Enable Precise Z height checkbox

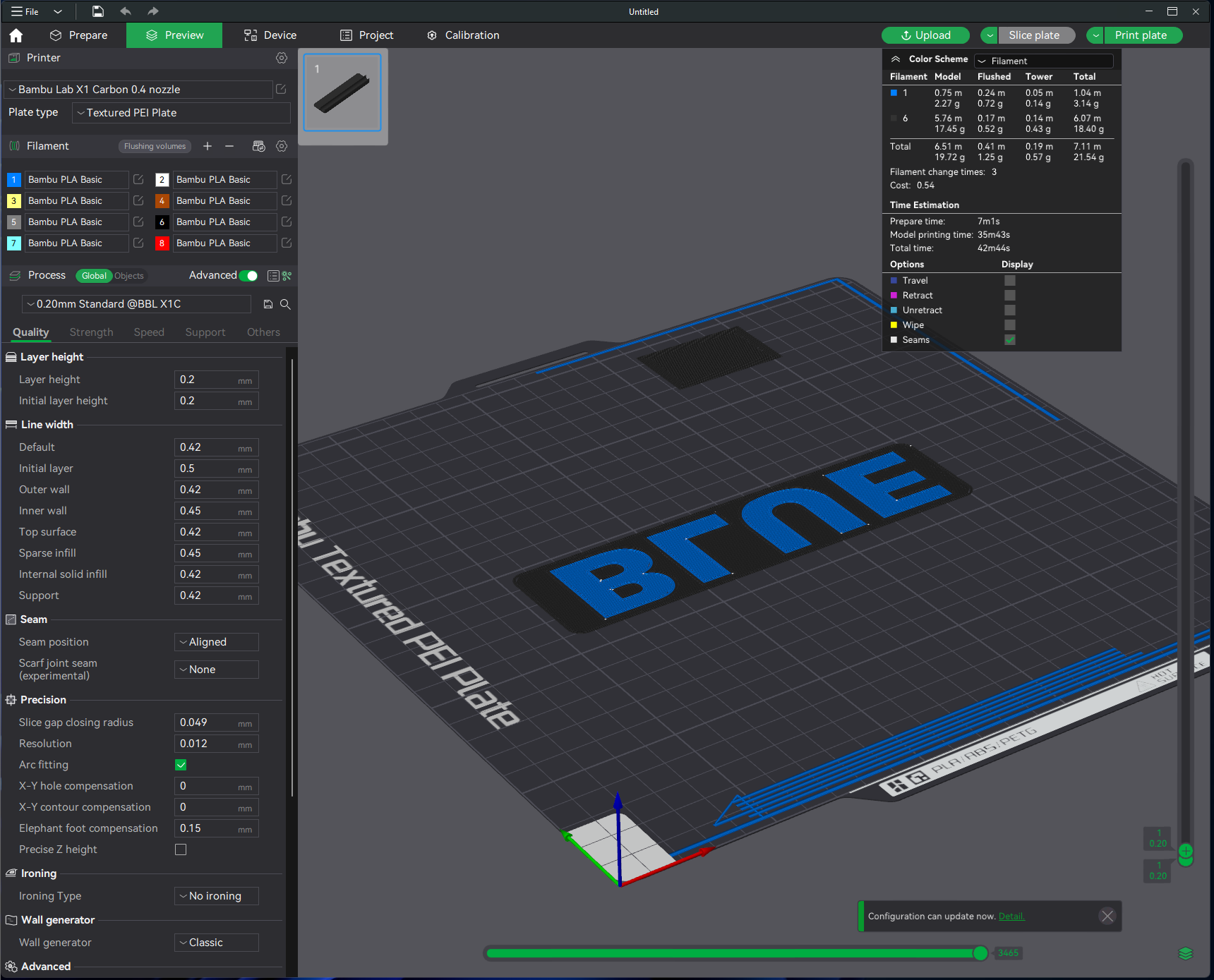(x=181, y=849)
